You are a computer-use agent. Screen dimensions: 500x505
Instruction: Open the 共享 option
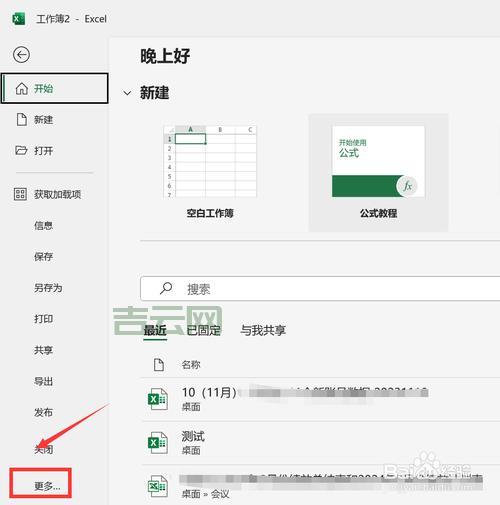pyautogui.click(x=43, y=350)
